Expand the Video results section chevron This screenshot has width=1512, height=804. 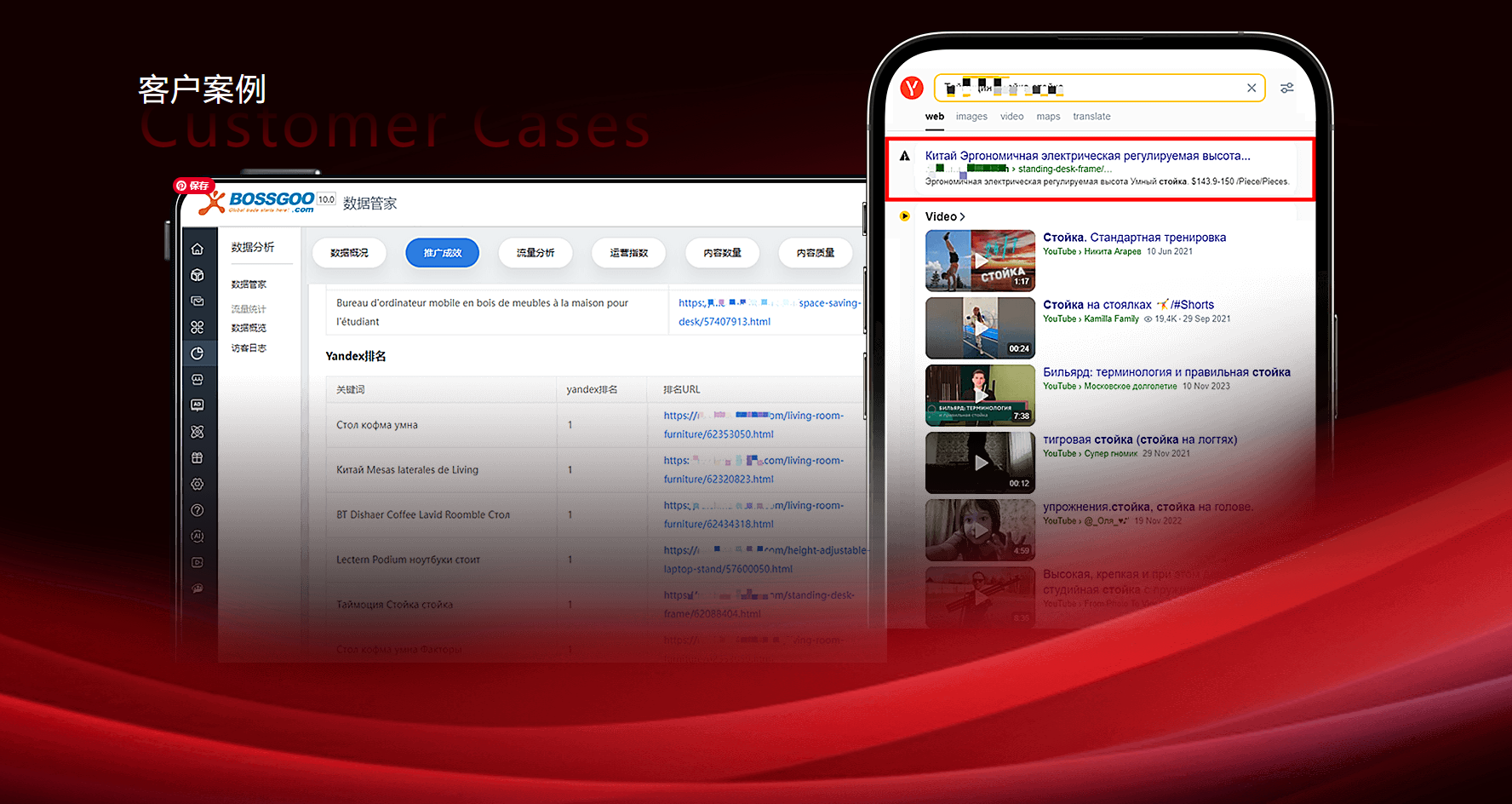[962, 217]
